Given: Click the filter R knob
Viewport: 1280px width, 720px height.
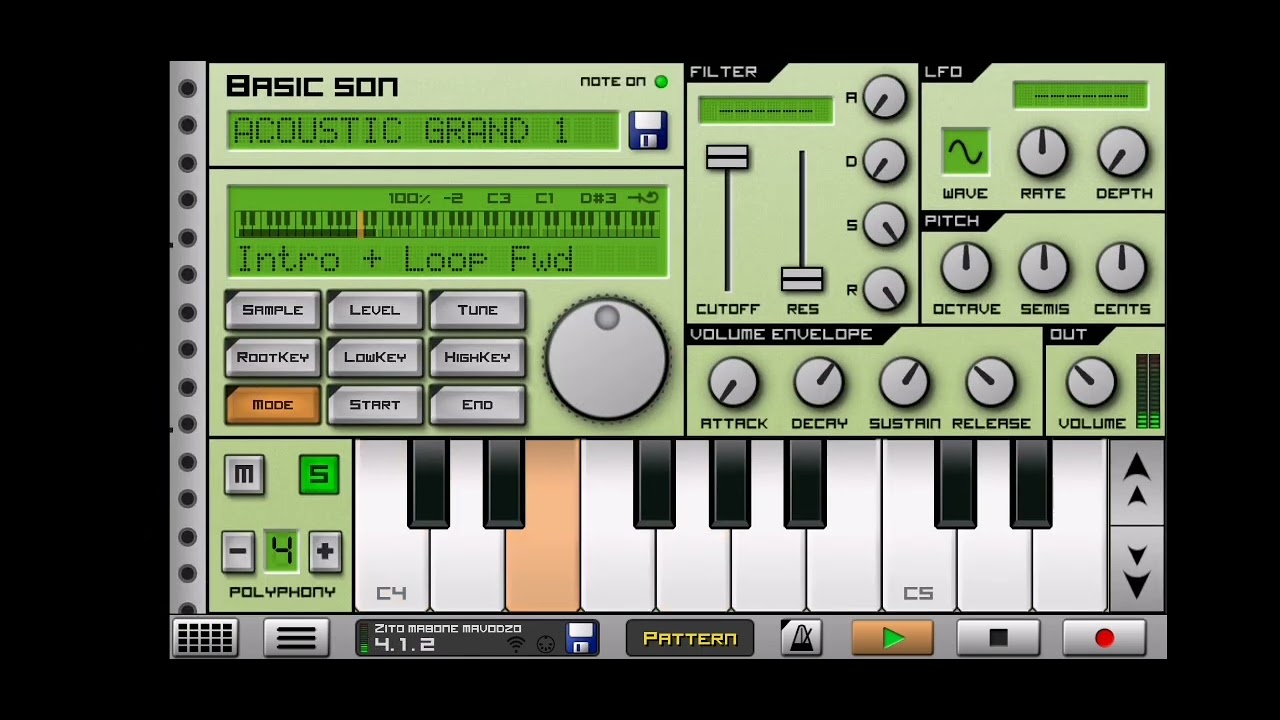Looking at the screenshot, I should (x=884, y=289).
